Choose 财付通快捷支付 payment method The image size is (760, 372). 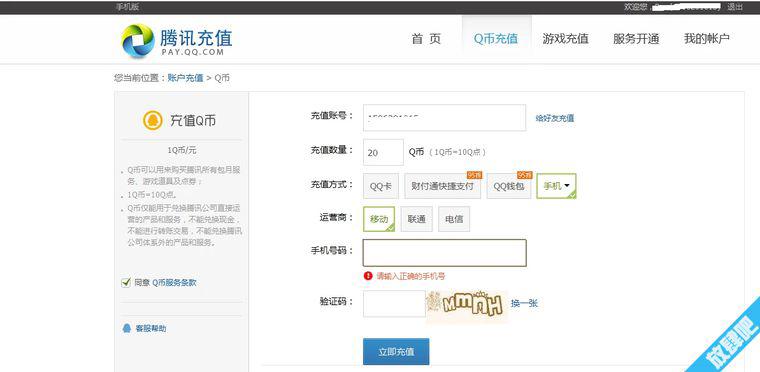(443, 186)
